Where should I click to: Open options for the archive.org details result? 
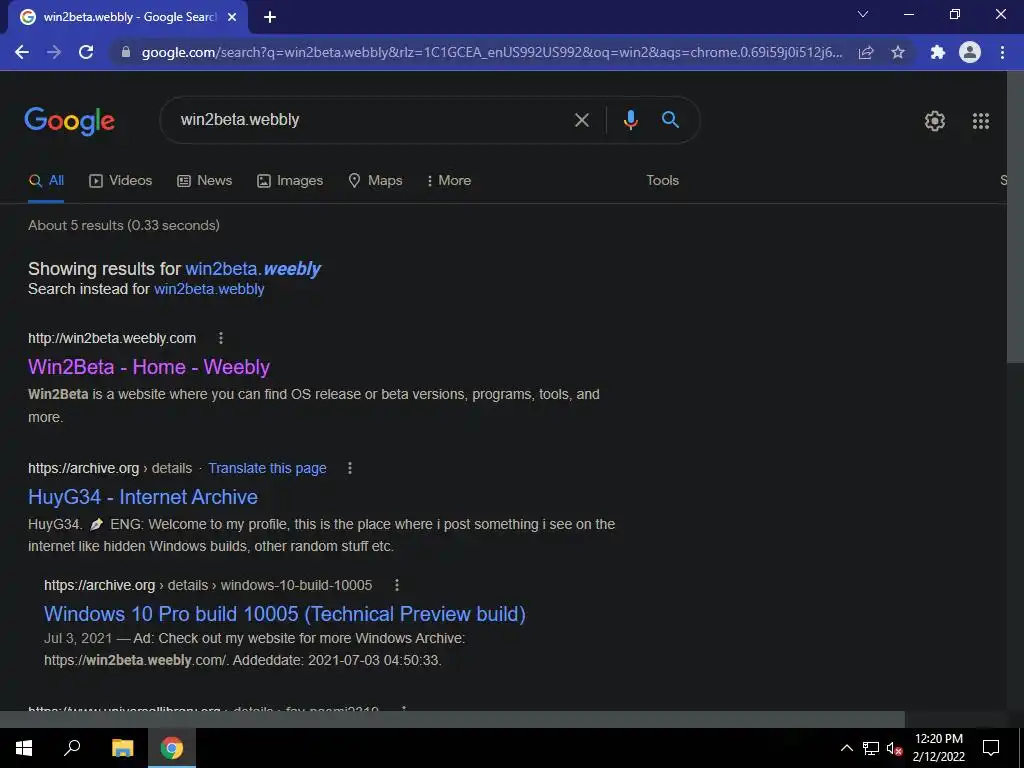(350, 468)
